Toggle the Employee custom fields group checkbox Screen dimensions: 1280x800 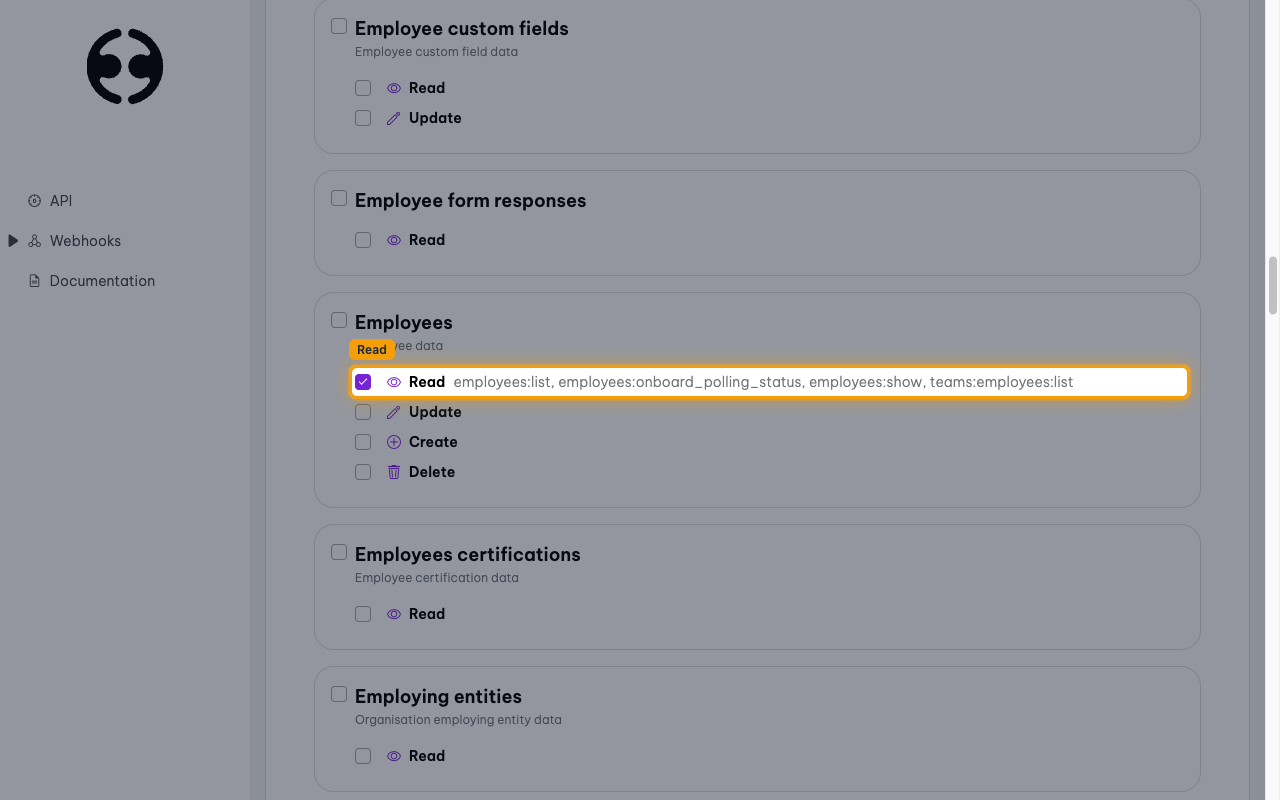coord(339,26)
